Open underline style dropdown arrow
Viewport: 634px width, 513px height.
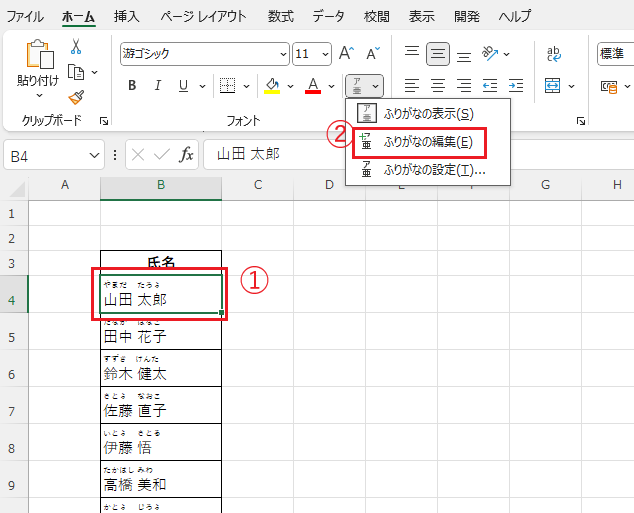203,86
